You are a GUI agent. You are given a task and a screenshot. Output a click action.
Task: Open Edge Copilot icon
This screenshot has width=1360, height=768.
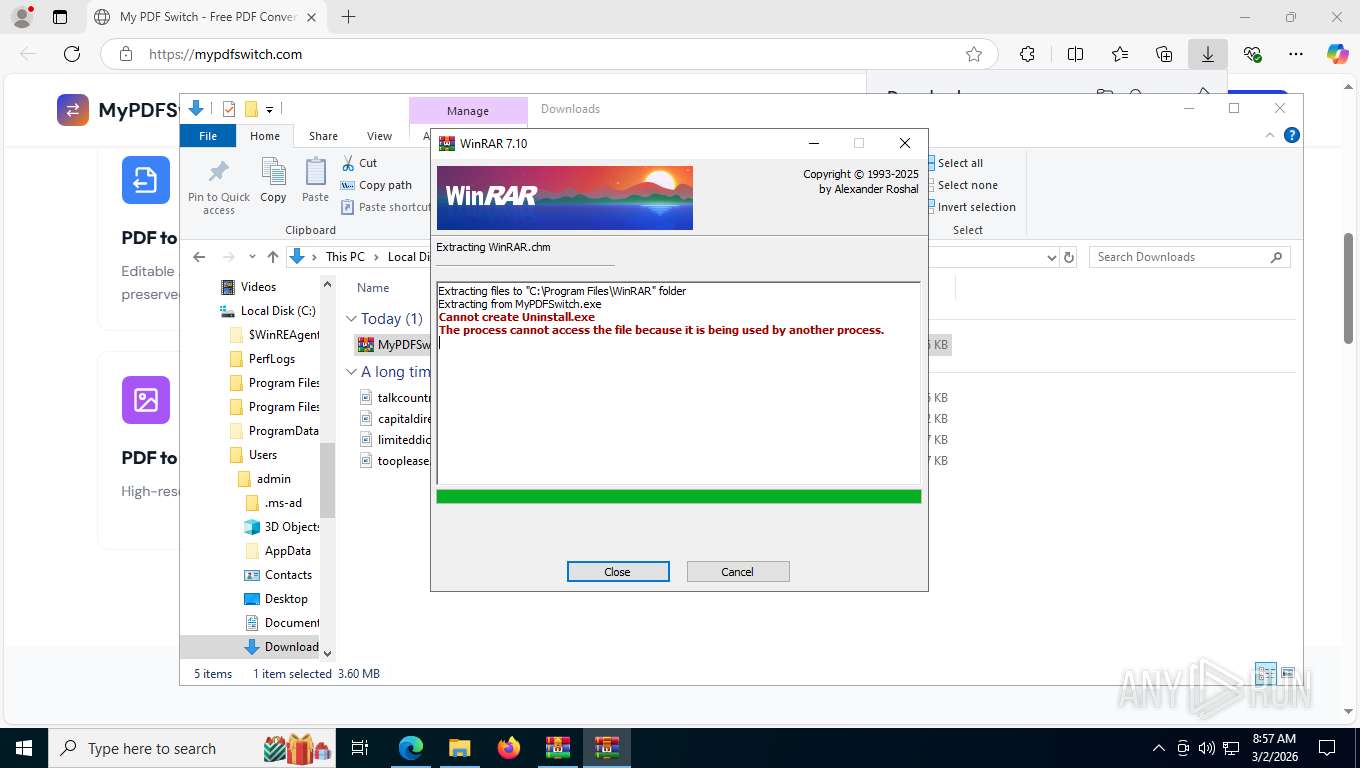(1337, 54)
